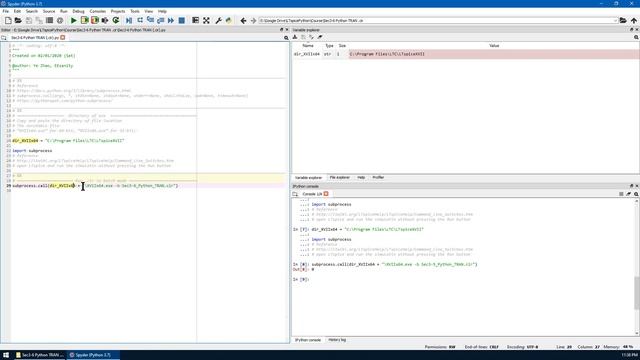Clear the console with the eraser icon
The height and width of the screenshot is (360, 640).
(x=629, y=194)
